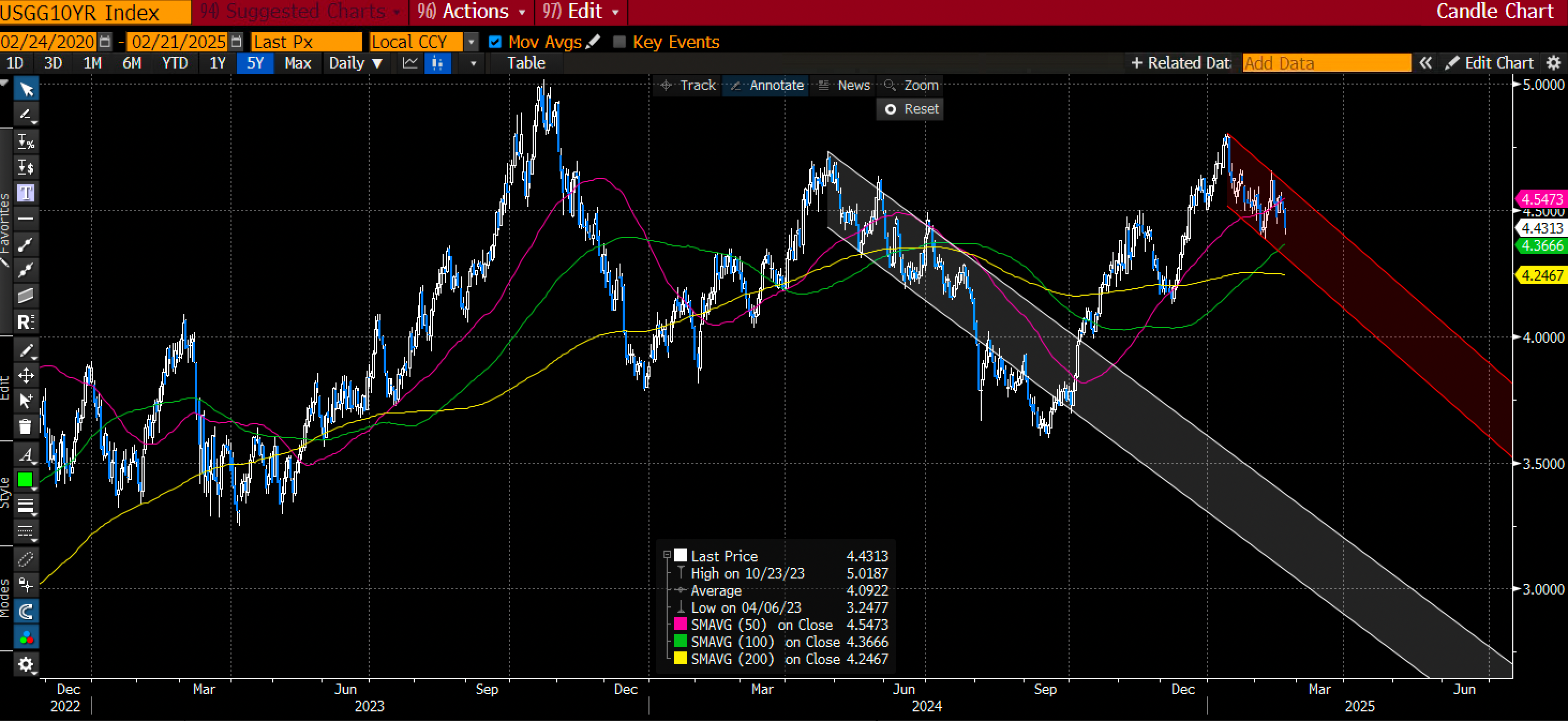
Task: Toggle the Annotate mode button
Action: click(766, 85)
